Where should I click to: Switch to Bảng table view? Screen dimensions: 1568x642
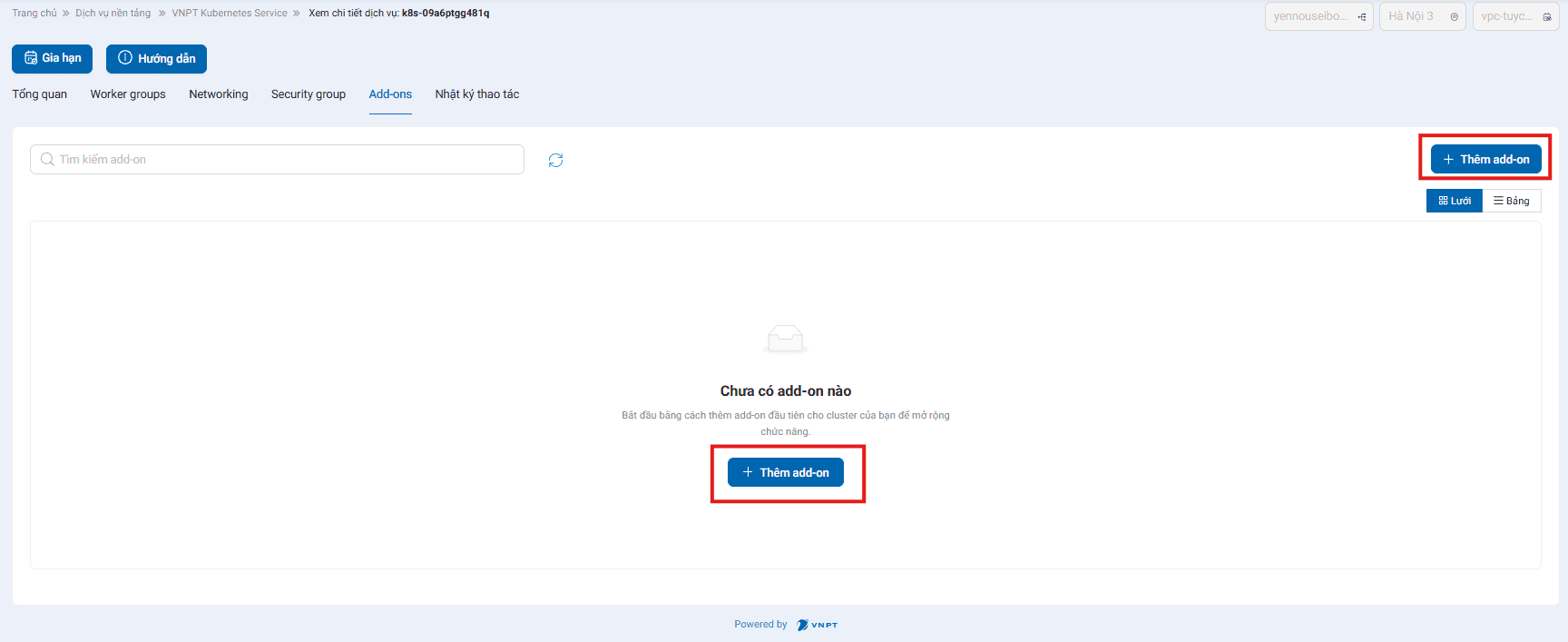[x=1512, y=201]
